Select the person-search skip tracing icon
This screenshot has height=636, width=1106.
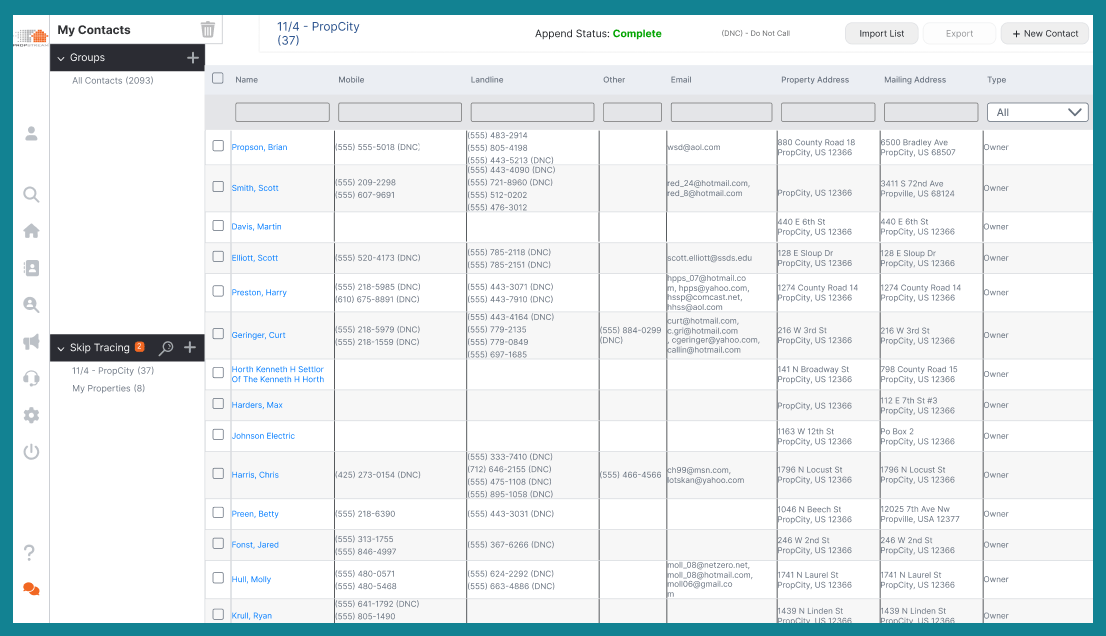[x=31, y=304]
